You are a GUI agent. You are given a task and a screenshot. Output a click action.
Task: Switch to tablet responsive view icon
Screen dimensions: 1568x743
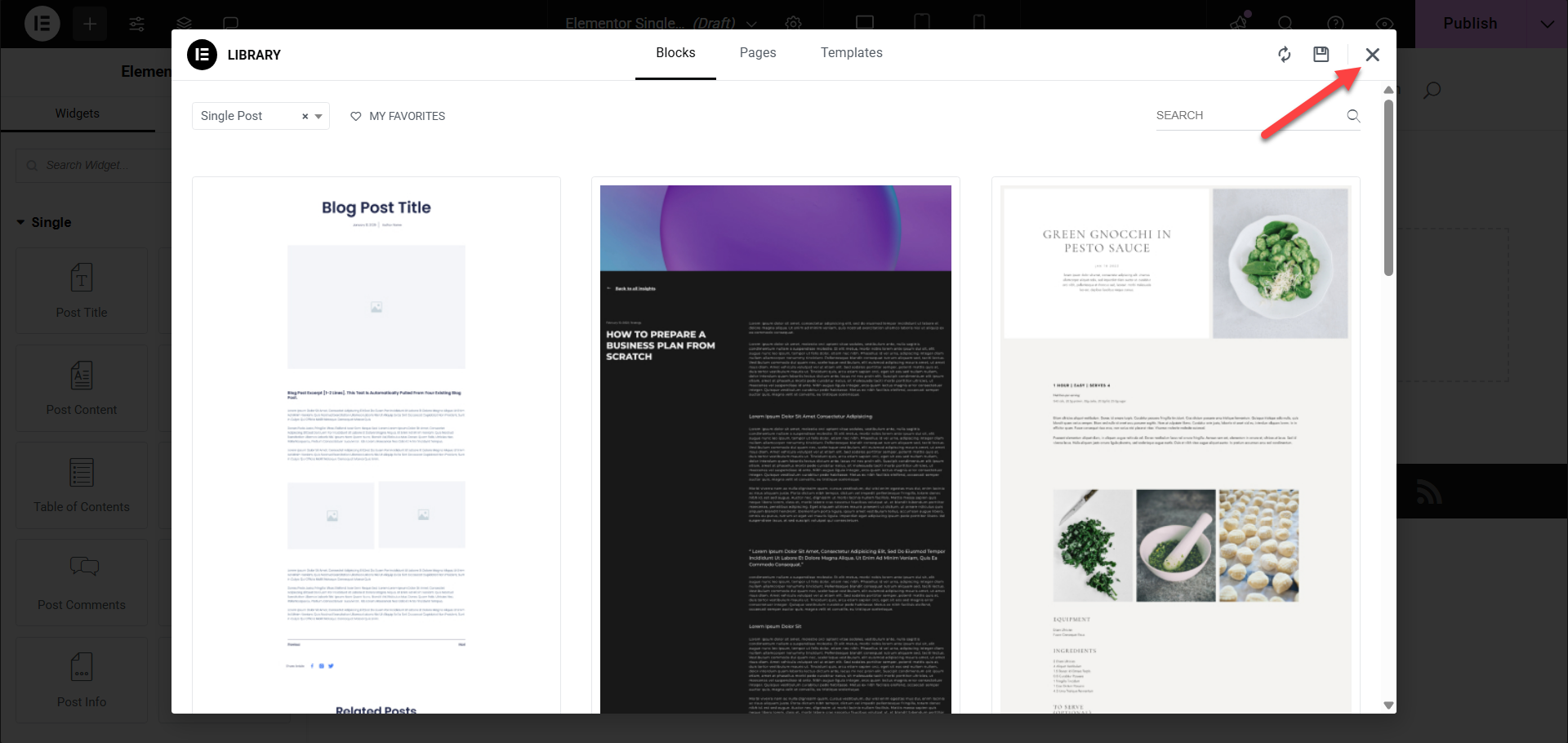point(922,23)
